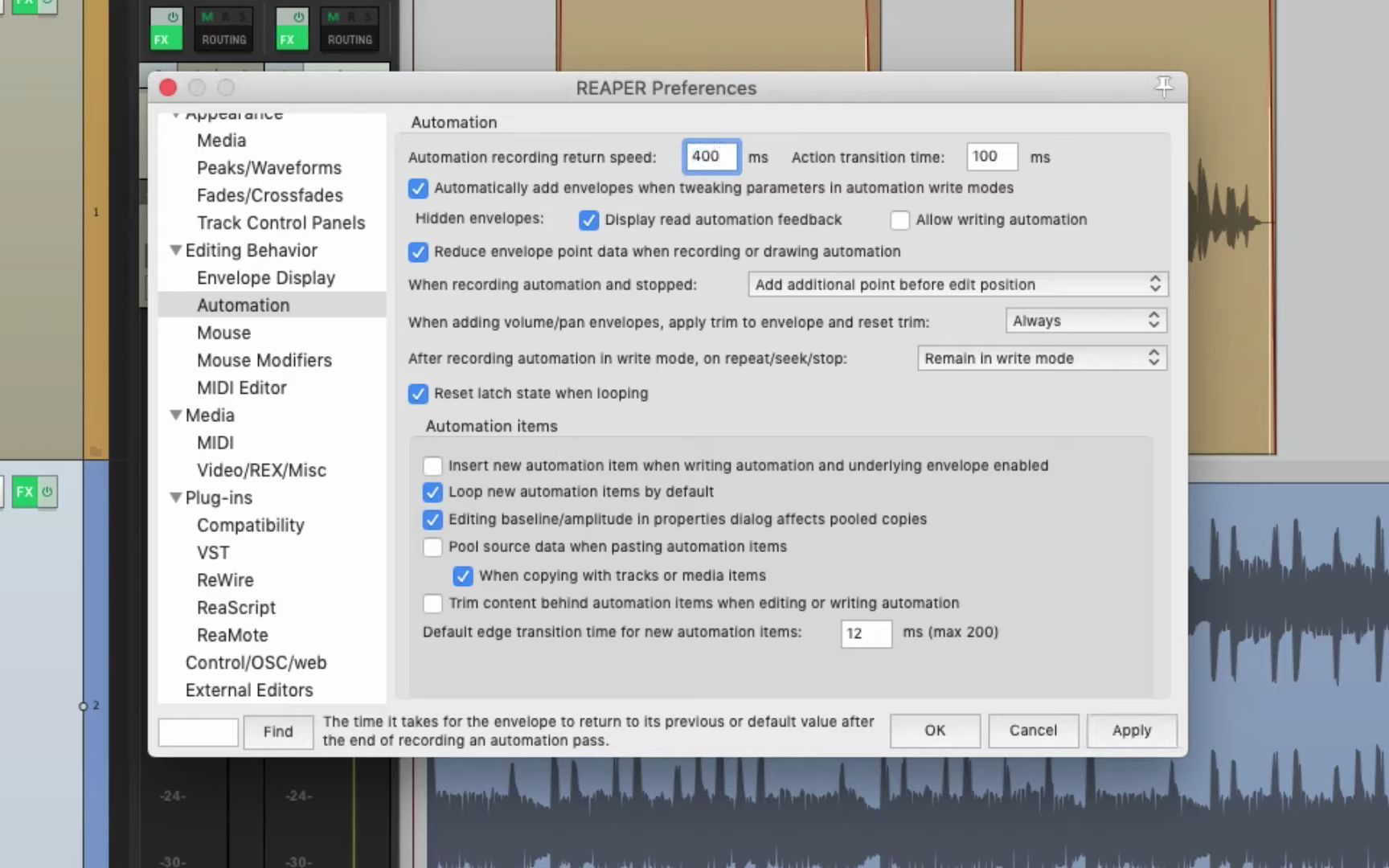1389x868 pixels.
Task: Uncheck reset latch state when looping
Action: tap(418, 394)
